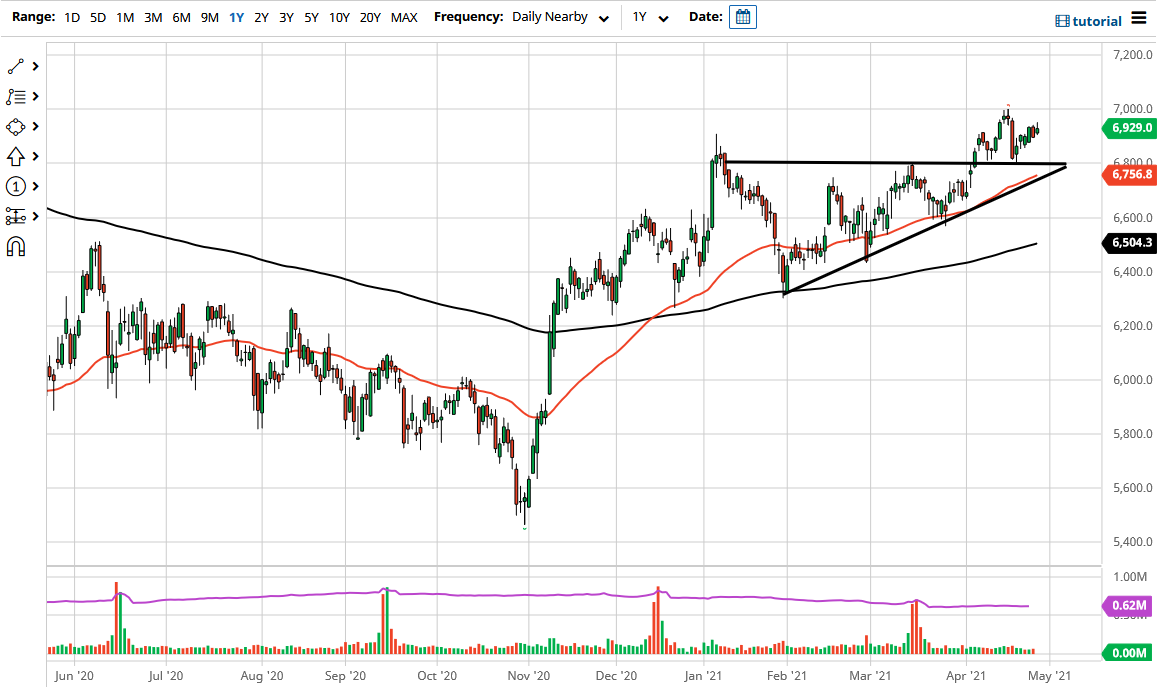Click the green 6,929.0 price label
Viewport: 1161px width, 691px height.
[x=1131, y=128]
